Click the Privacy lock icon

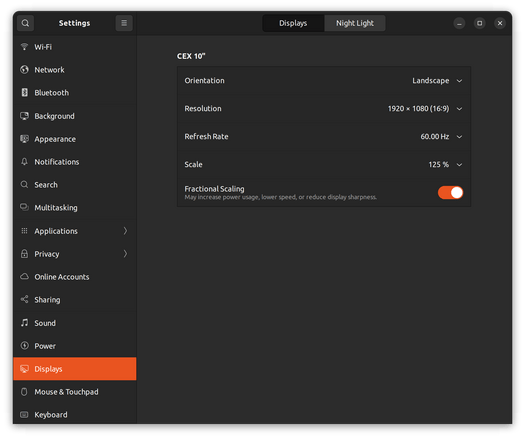[24, 253]
